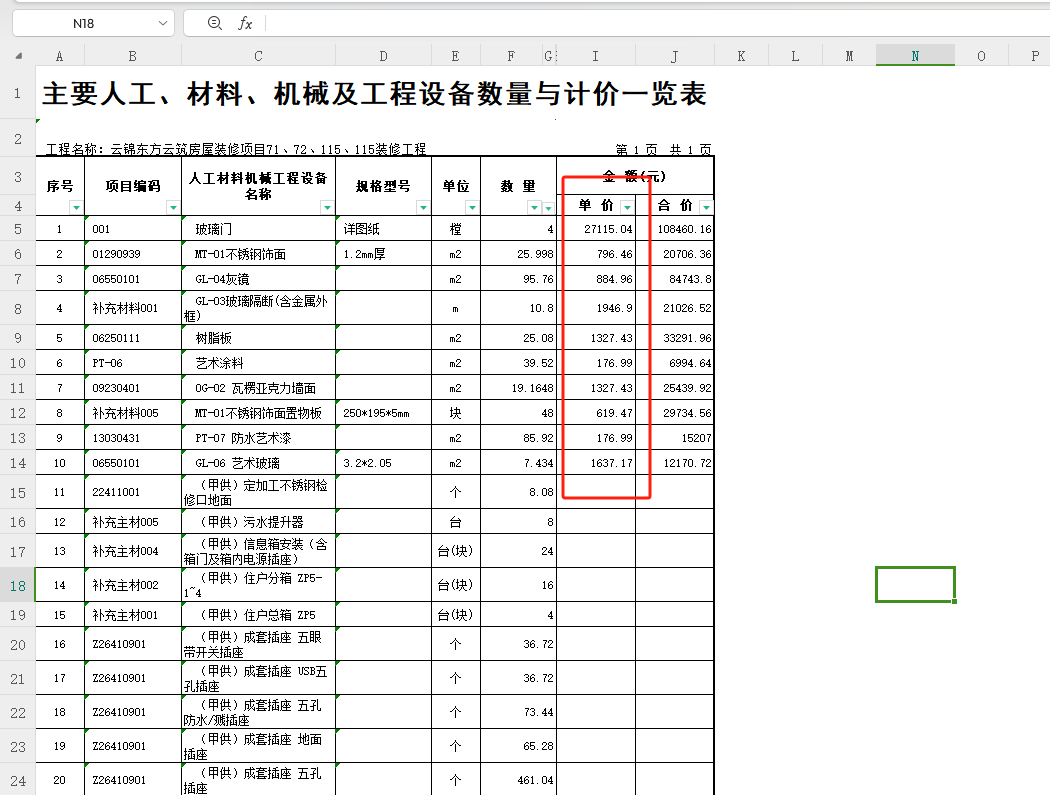This screenshot has height=795, width=1050.
Task: Select row 1 header
Action: 17,93
